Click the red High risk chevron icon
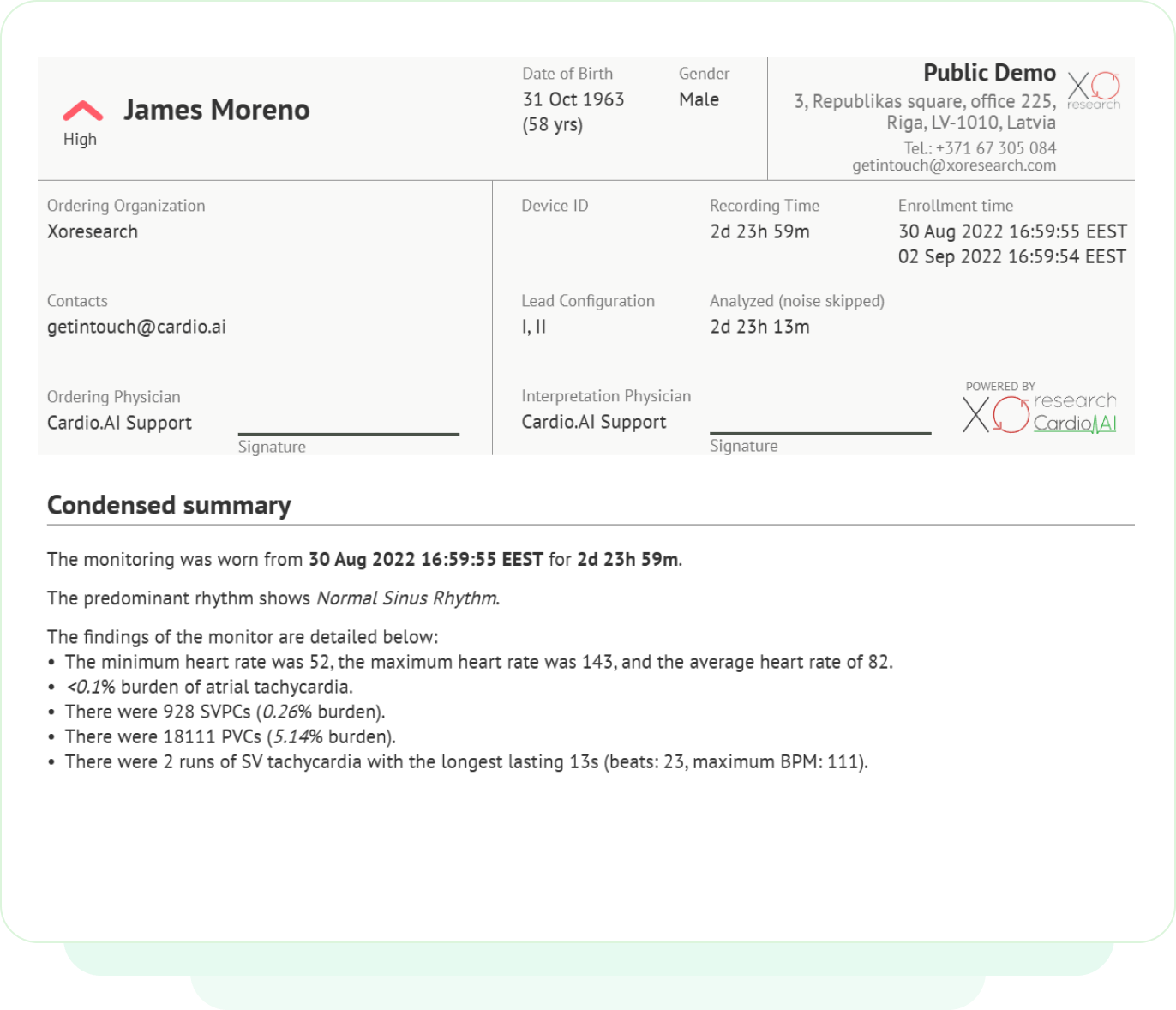Image resolution: width=1176 pixels, height=1010 pixels. (x=82, y=111)
